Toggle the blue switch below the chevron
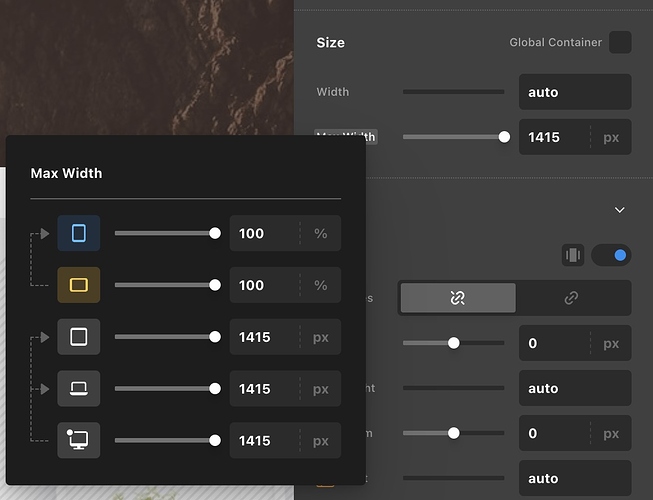 611,255
